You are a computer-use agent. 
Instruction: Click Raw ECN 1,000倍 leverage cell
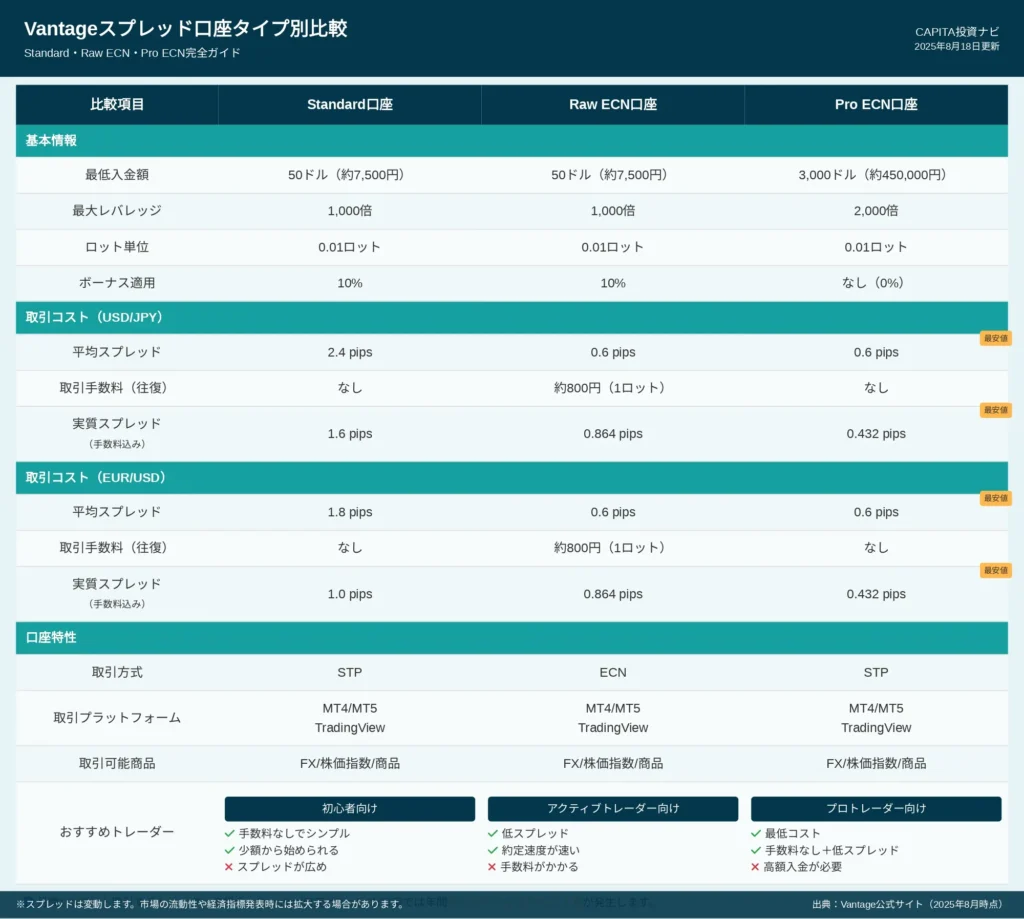613,210
